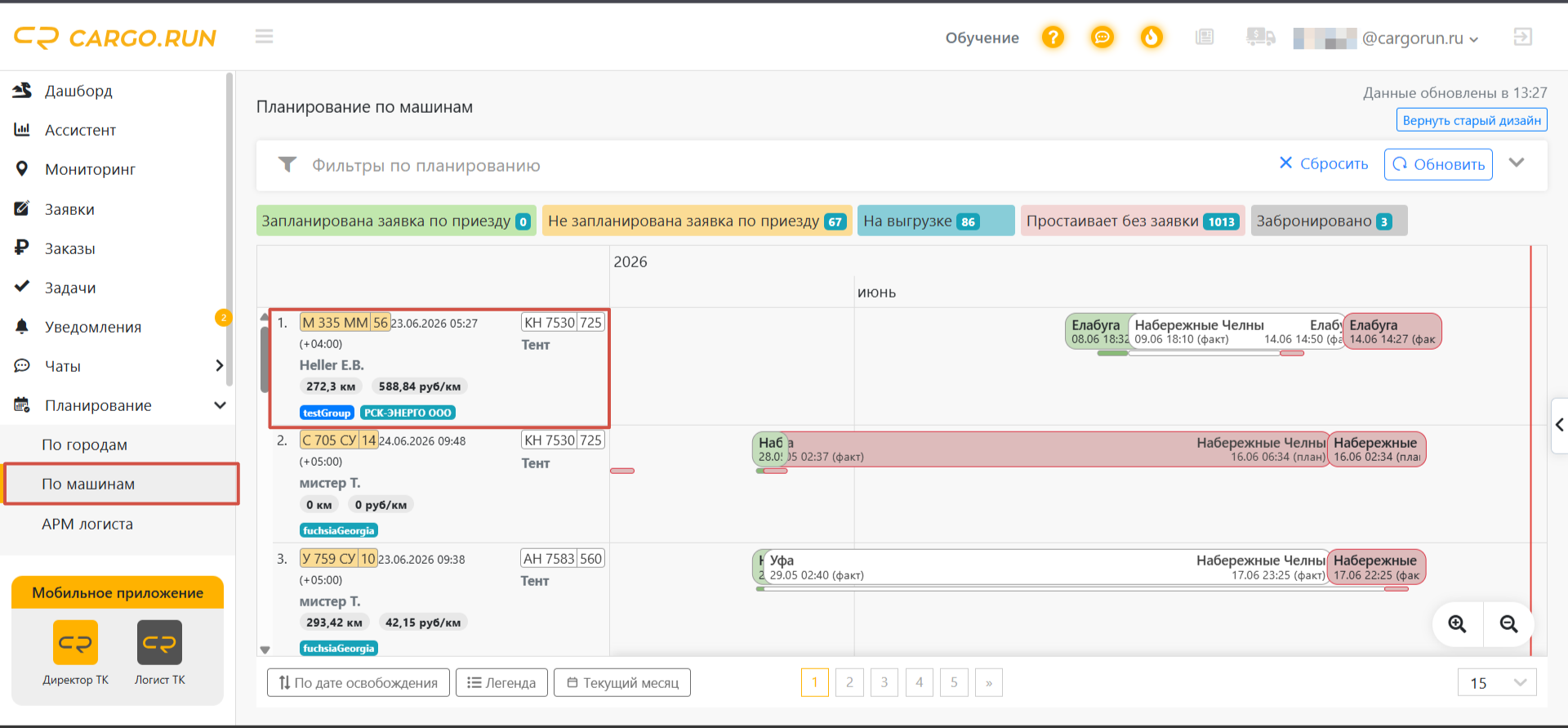Open rows per page dropdown 15

[x=1497, y=682]
